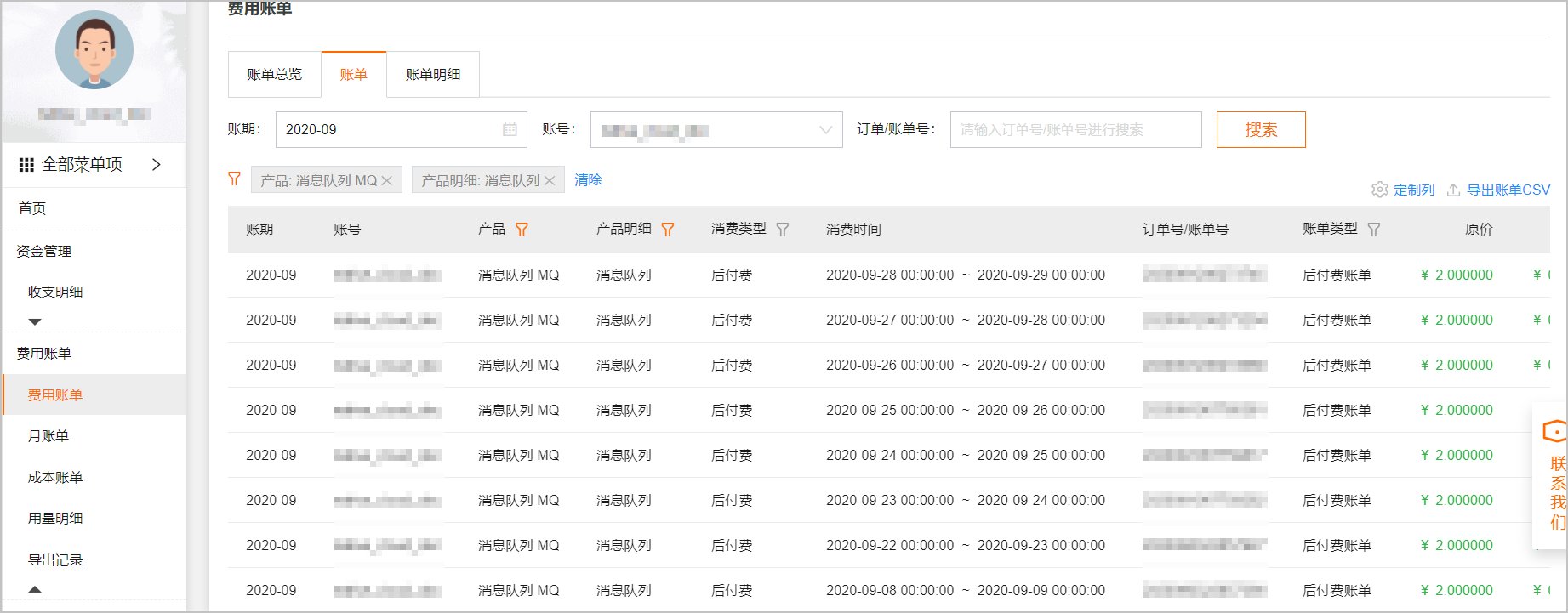Screen dimensions: 1568x613
Task: Switch to the 账单总览 tab
Action: pyautogui.click(x=274, y=75)
